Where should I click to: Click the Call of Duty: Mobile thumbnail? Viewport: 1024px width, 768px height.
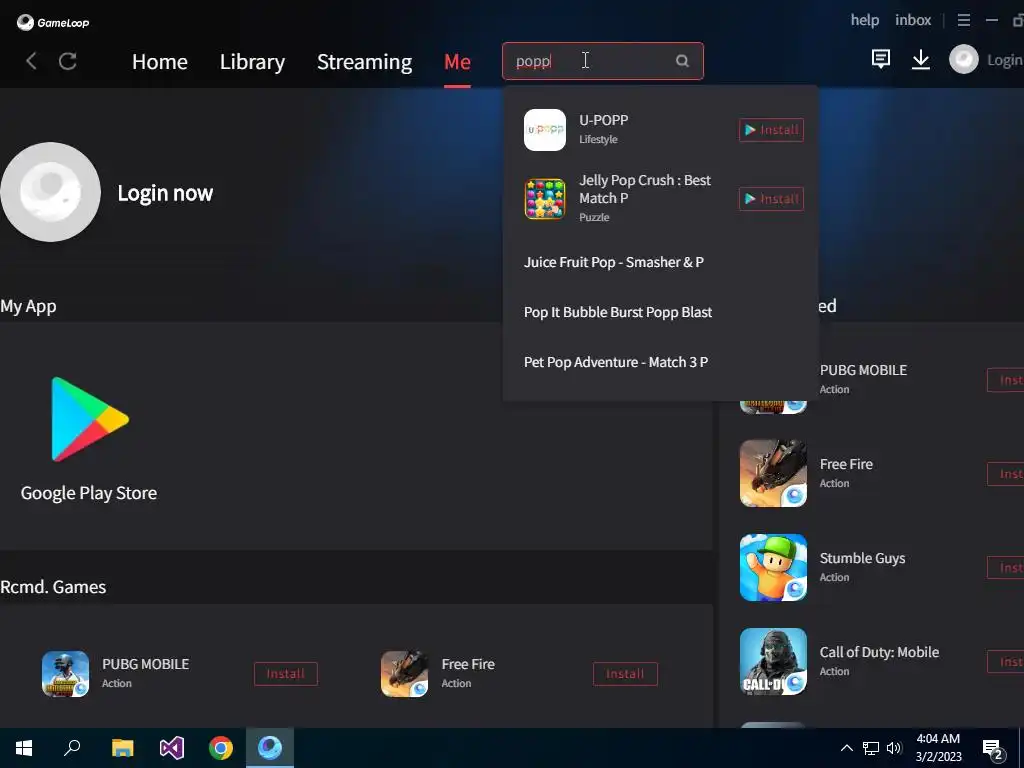[x=773, y=662]
